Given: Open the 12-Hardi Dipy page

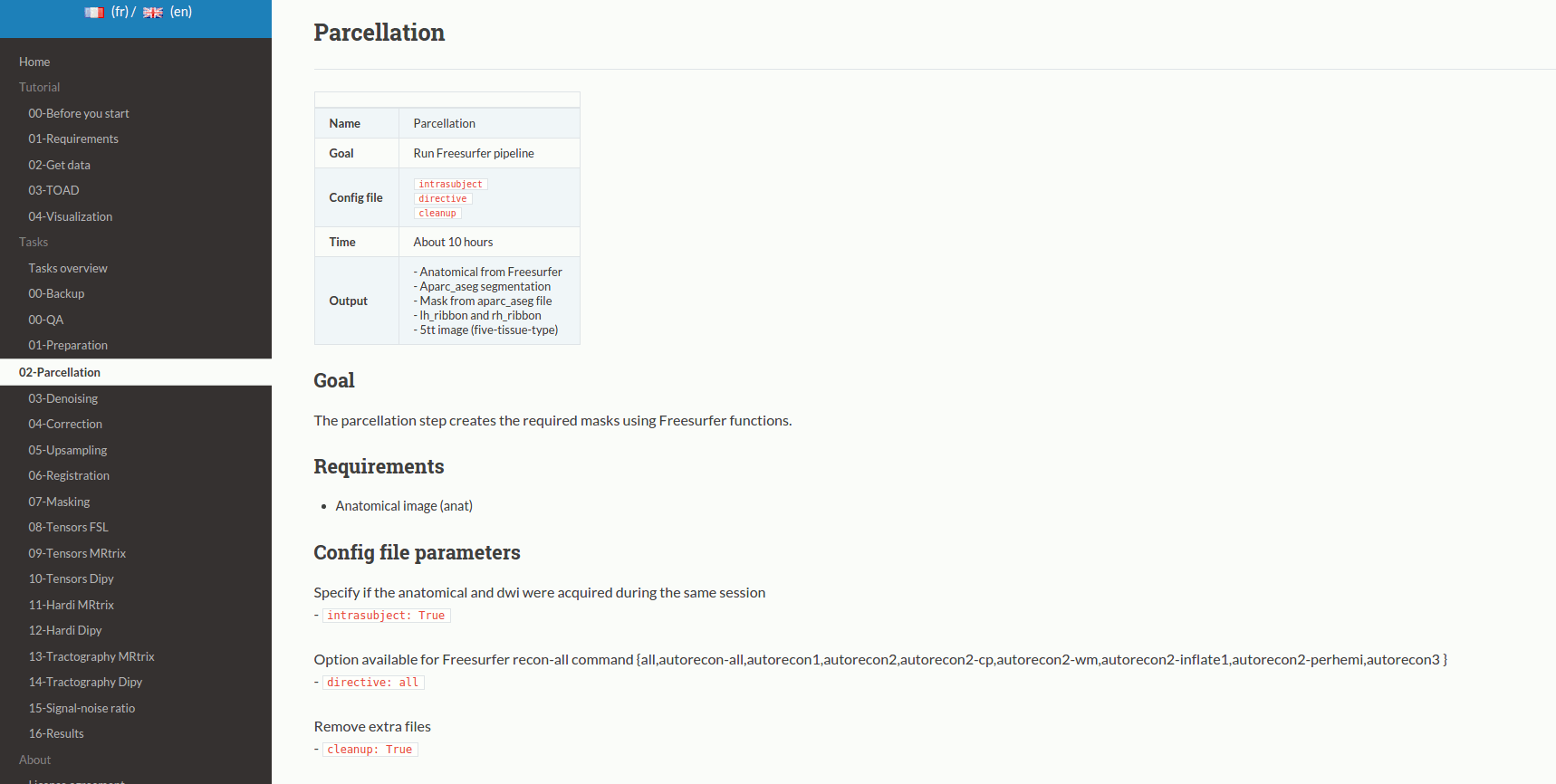Looking at the screenshot, I should click(65, 630).
